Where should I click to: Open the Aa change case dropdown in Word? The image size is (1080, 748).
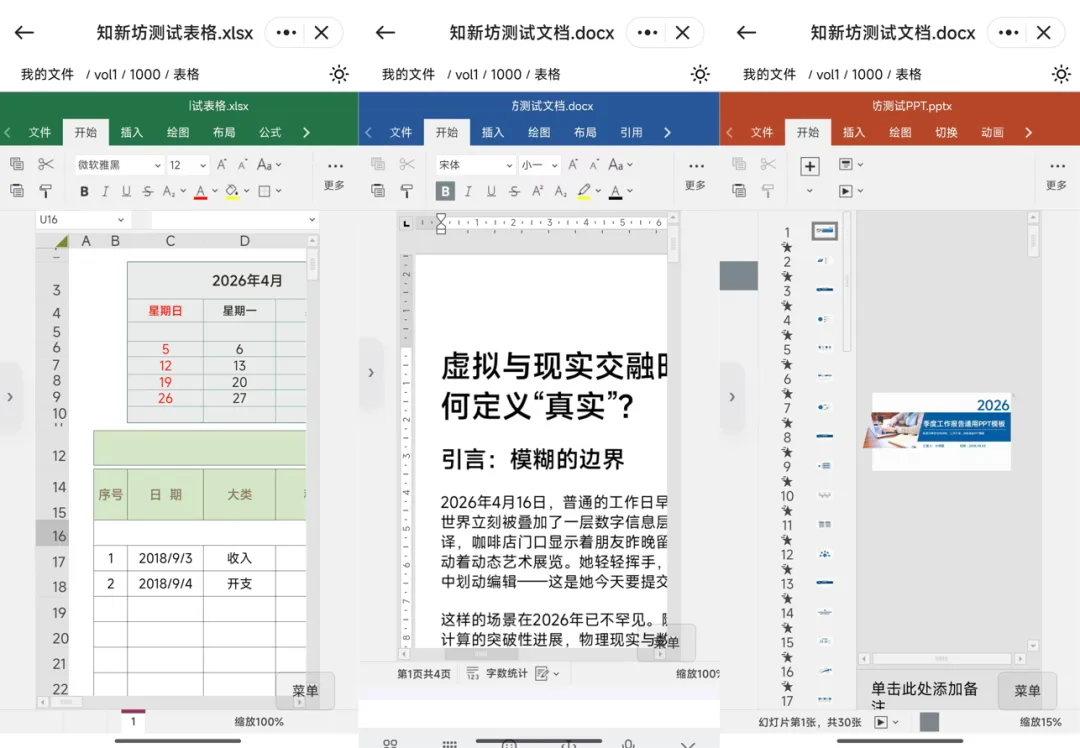tap(620, 165)
